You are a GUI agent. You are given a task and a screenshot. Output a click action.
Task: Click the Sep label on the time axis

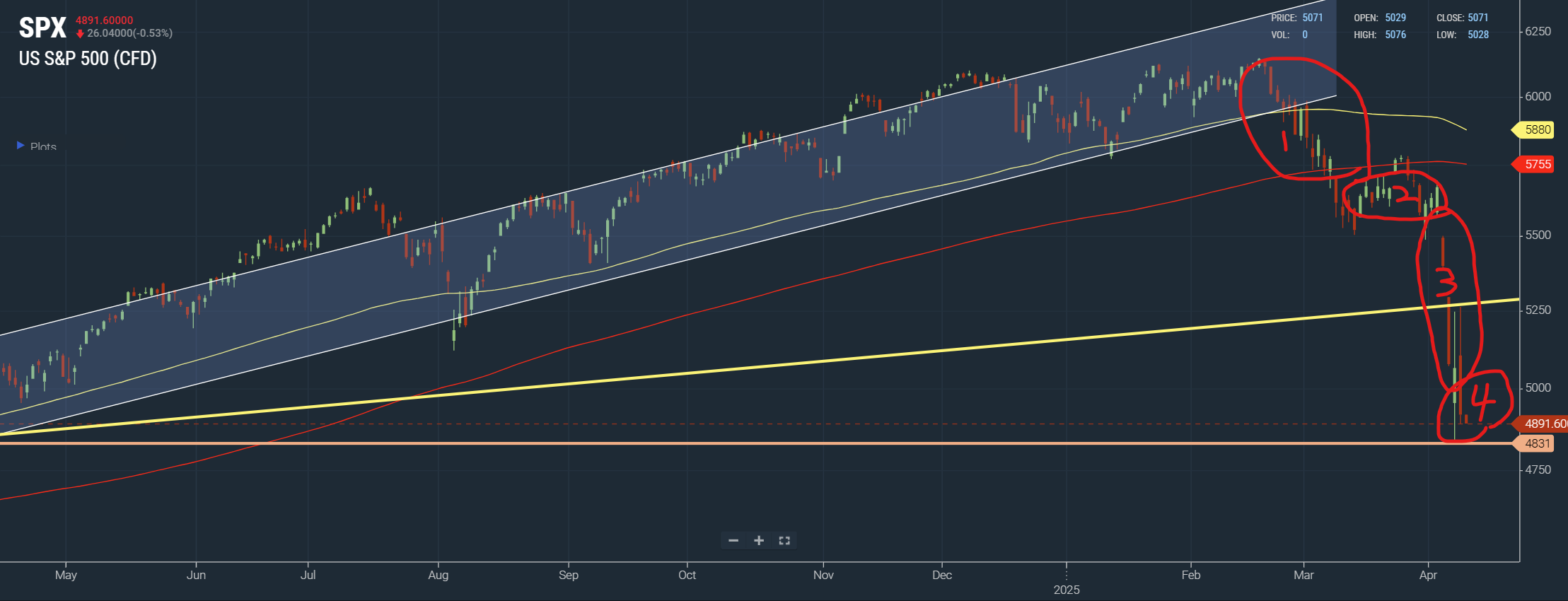pos(568,575)
